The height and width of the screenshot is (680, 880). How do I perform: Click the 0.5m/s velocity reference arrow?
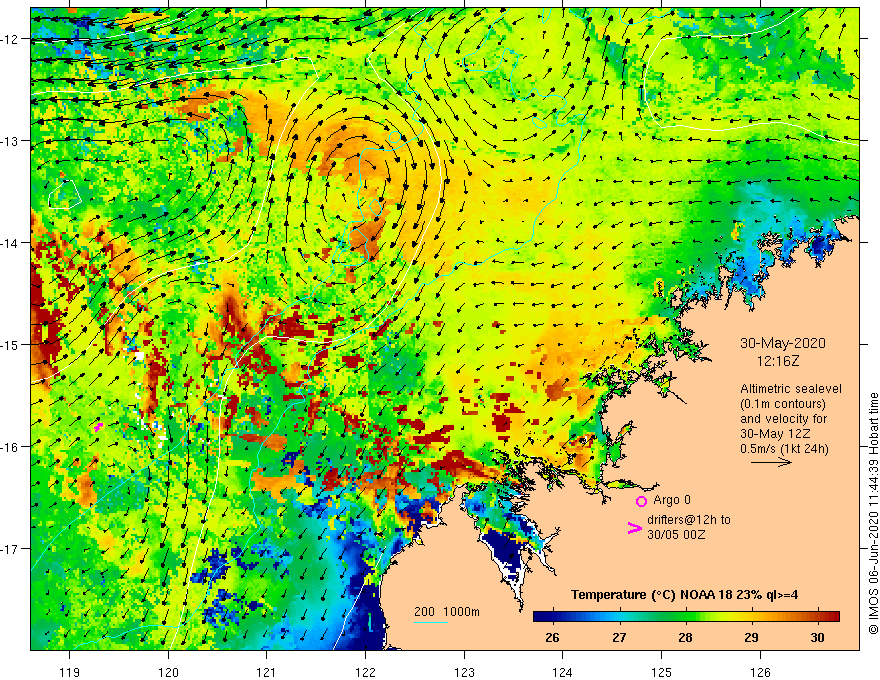[771, 462]
